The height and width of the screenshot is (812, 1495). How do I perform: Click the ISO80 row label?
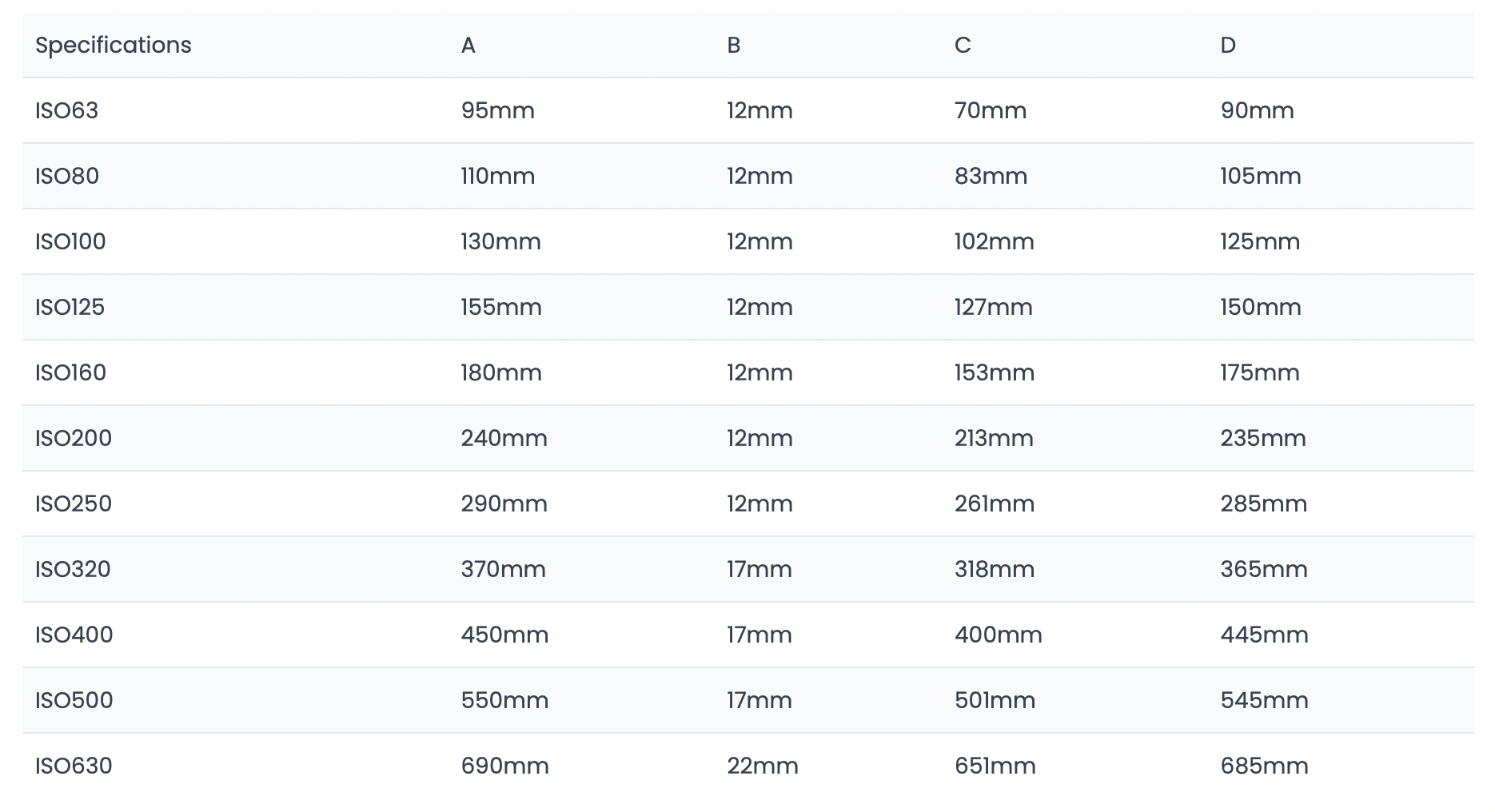[x=67, y=176]
